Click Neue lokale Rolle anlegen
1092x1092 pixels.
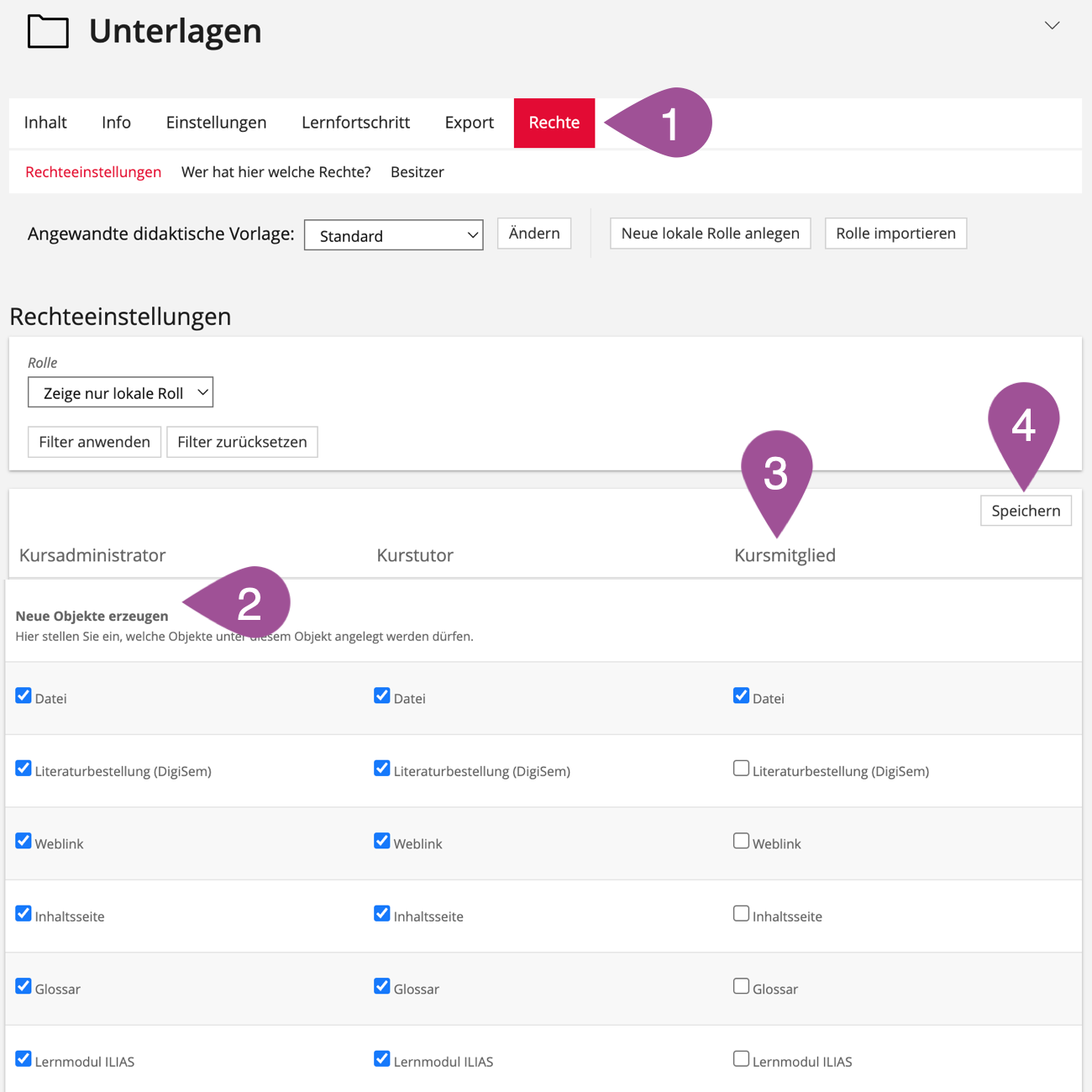(x=710, y=234)
